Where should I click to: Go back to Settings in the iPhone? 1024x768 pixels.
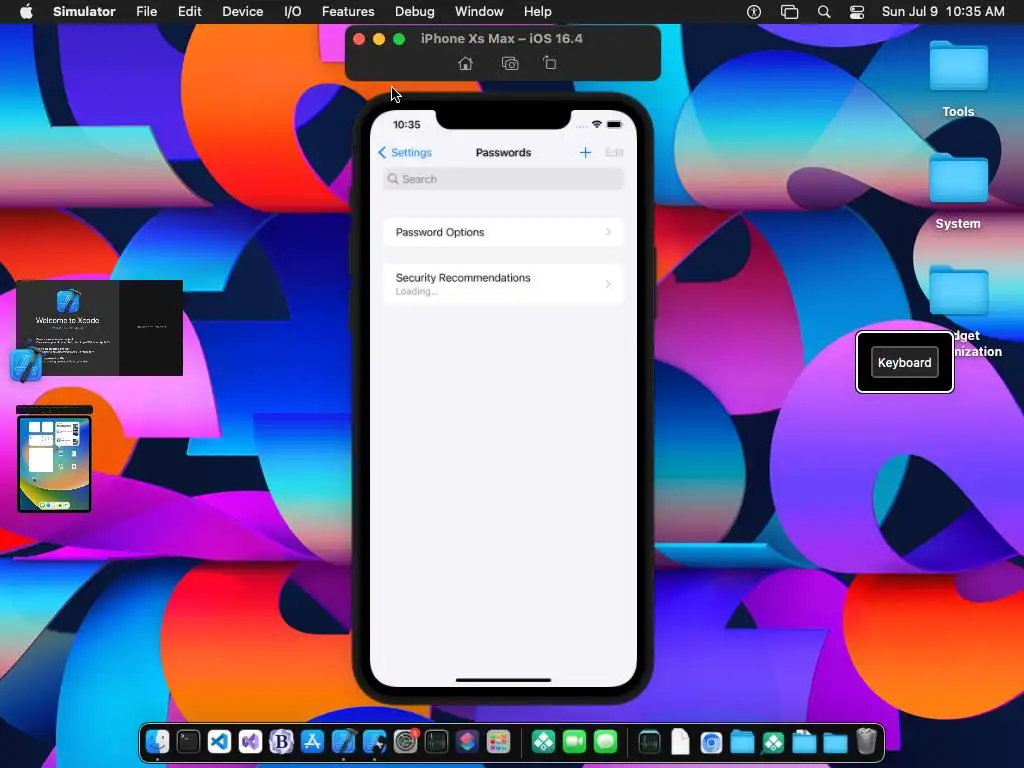click(405, 152)
